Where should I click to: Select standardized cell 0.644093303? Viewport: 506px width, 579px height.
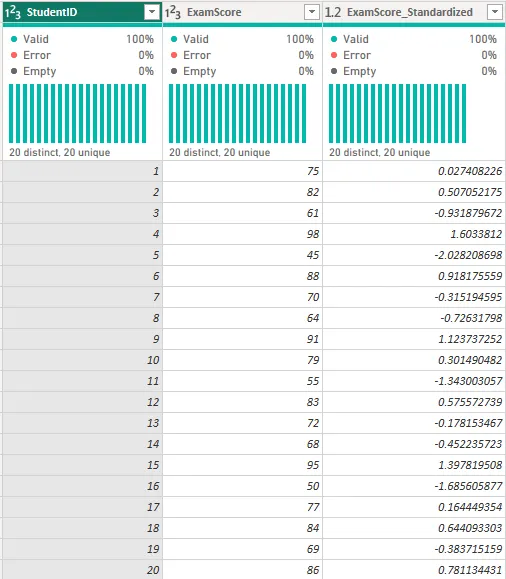pos(414,528)
